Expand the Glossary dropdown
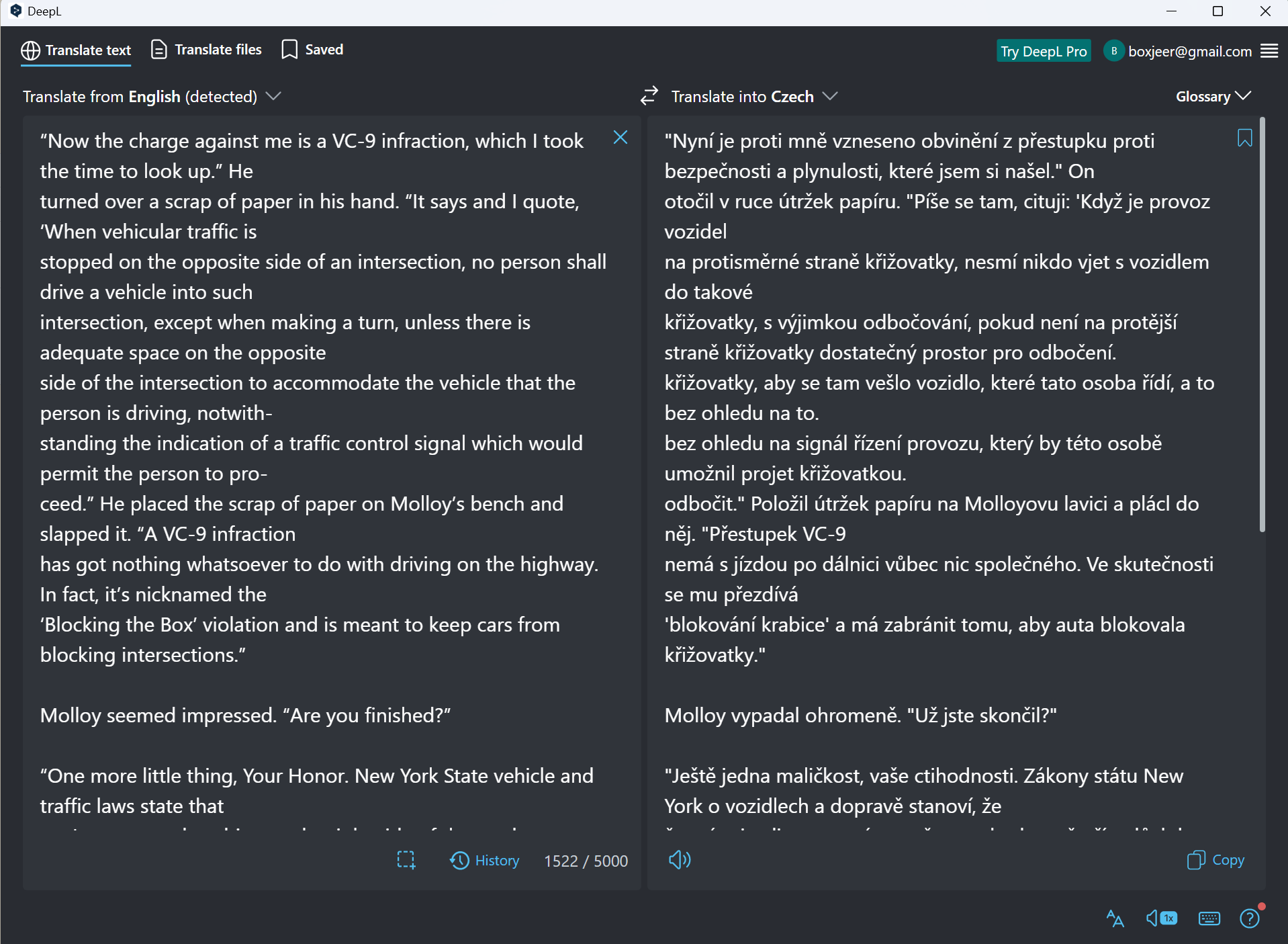The width and height of the screenshot is (1288, 944). click(1213, 96)
